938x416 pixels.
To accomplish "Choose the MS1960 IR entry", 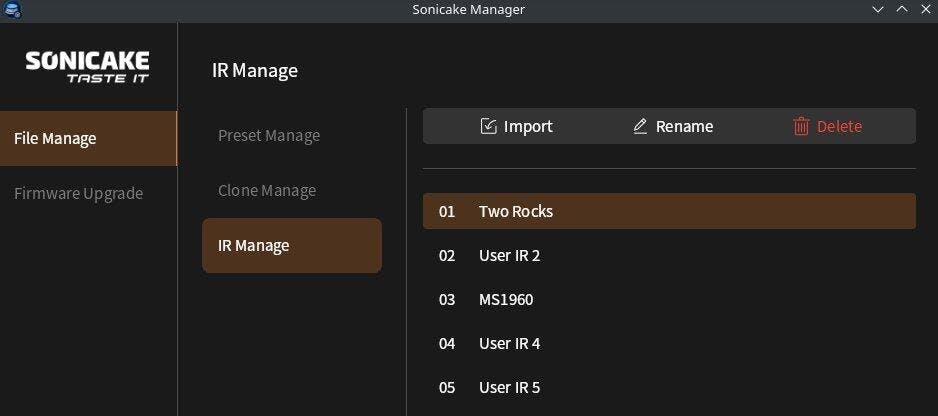I will click(x=668, y=299).
